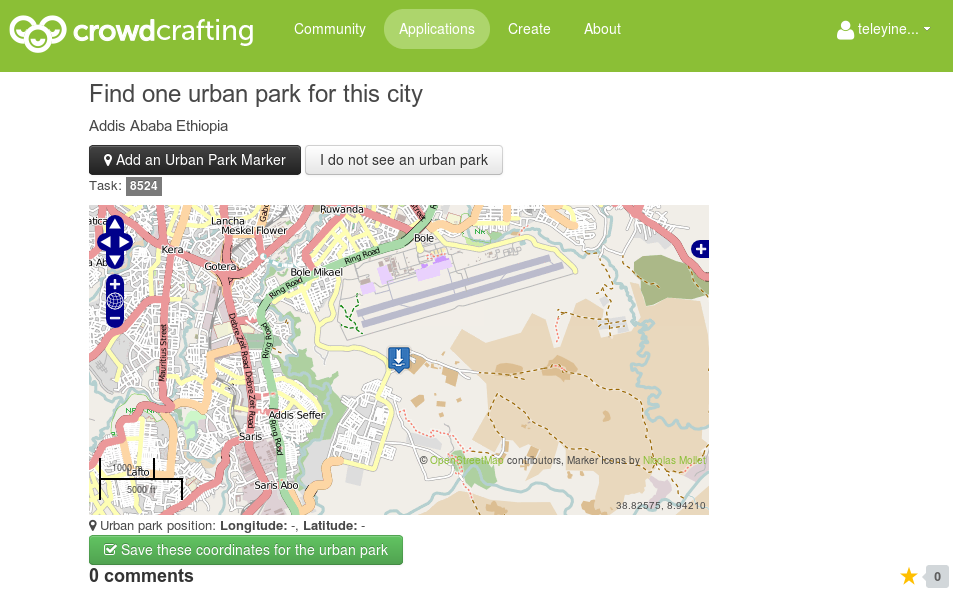Click the crowdcrafting logo
The height and width of the screenshot is (591, 953).
[x=132, y=32]
